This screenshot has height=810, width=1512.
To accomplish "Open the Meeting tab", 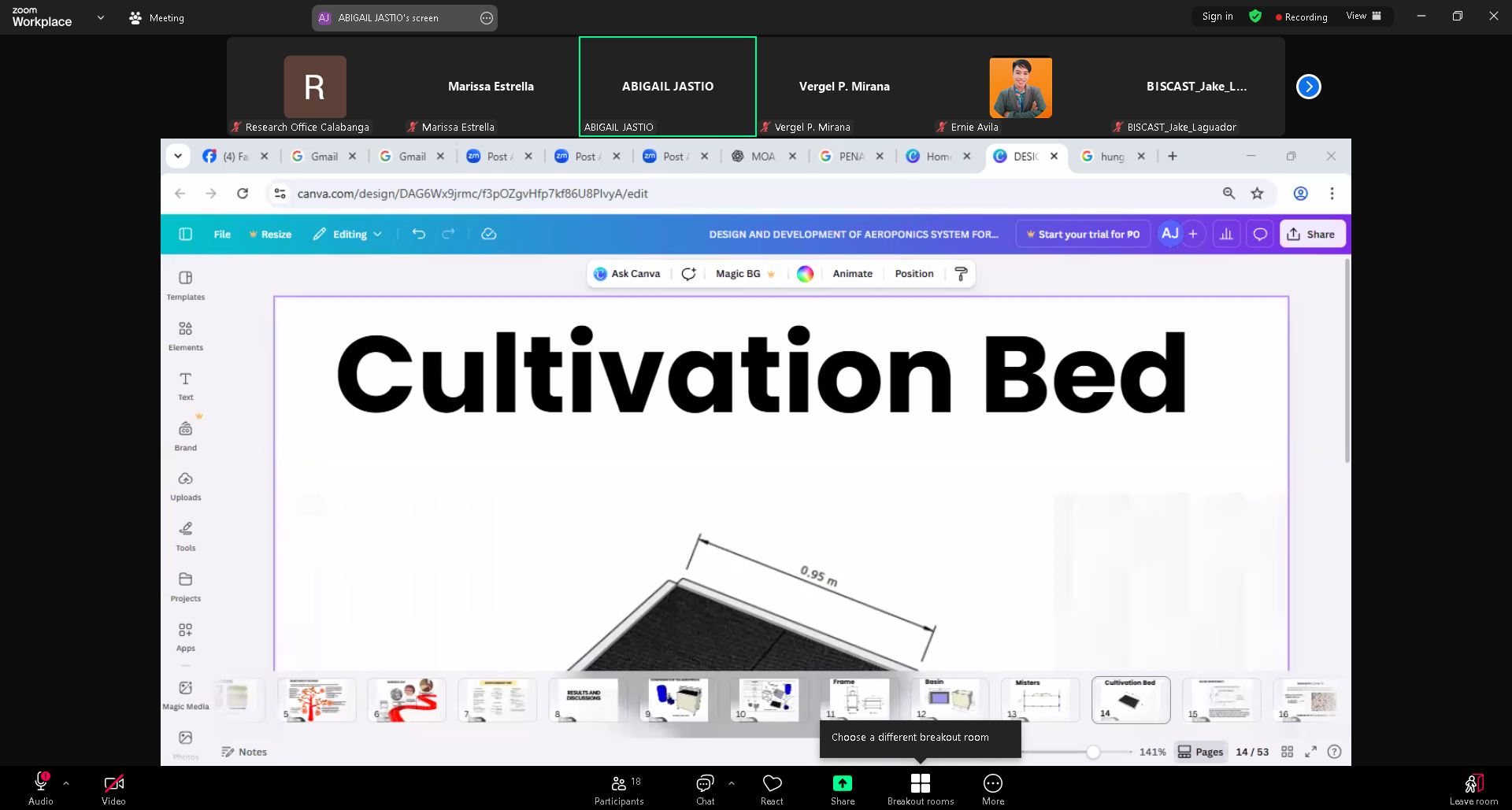I will (157, 17).
